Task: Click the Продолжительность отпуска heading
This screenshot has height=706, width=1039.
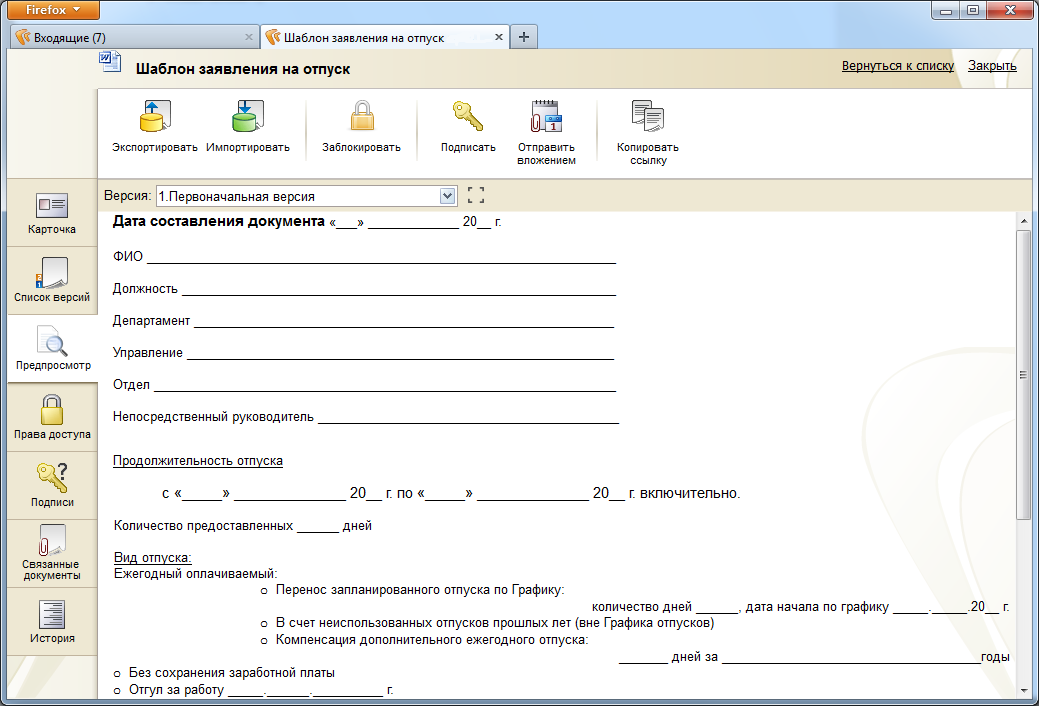Action: tap(197, 461)
